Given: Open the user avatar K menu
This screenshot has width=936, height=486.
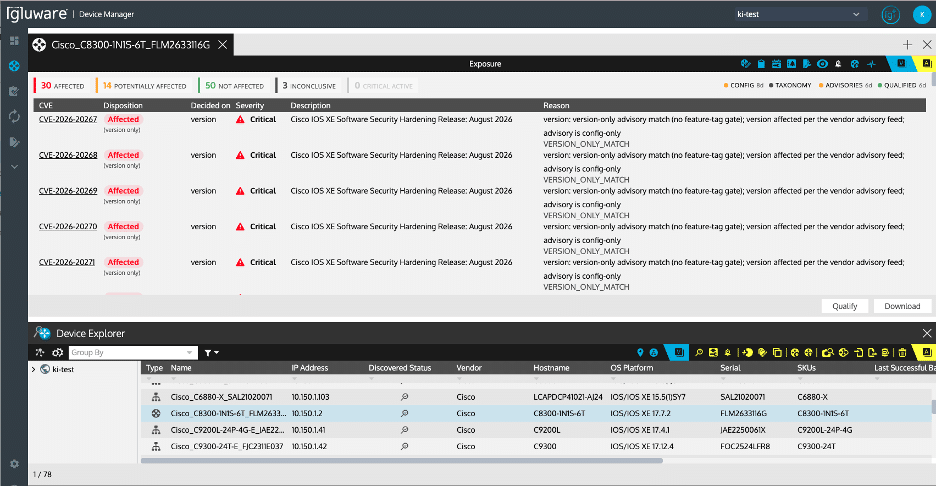Looking at the screenshot, I should tap(922, 14).
